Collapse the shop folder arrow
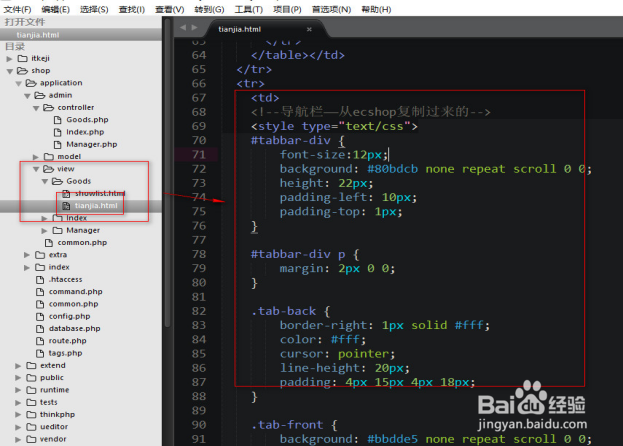The height and width of the screenshot is (446, 623). (10, 71)
